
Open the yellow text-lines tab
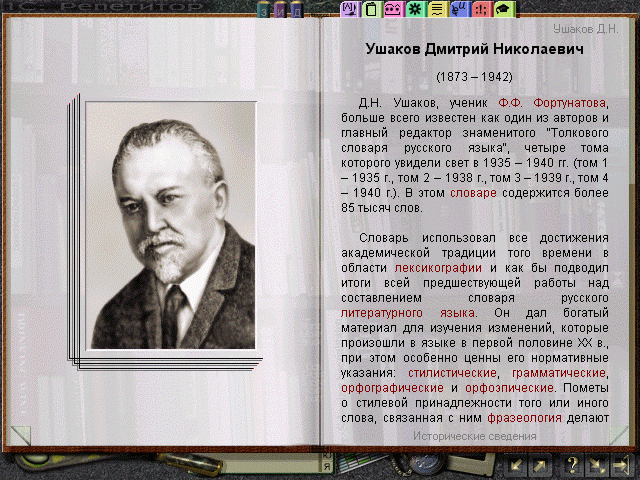tap(437, 9)
